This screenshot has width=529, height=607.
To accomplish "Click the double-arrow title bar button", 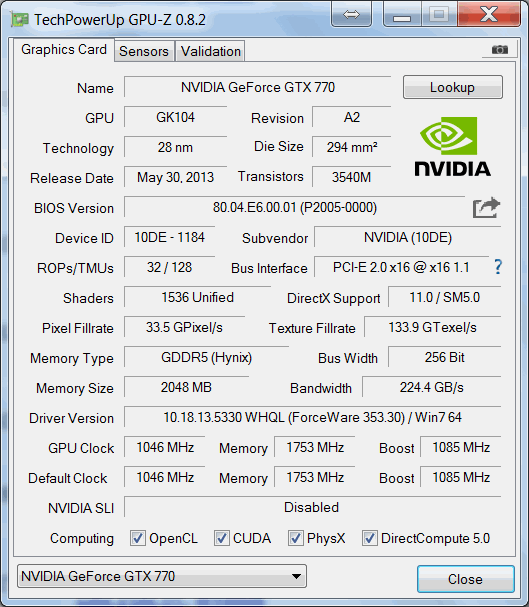I will (351, 15).
